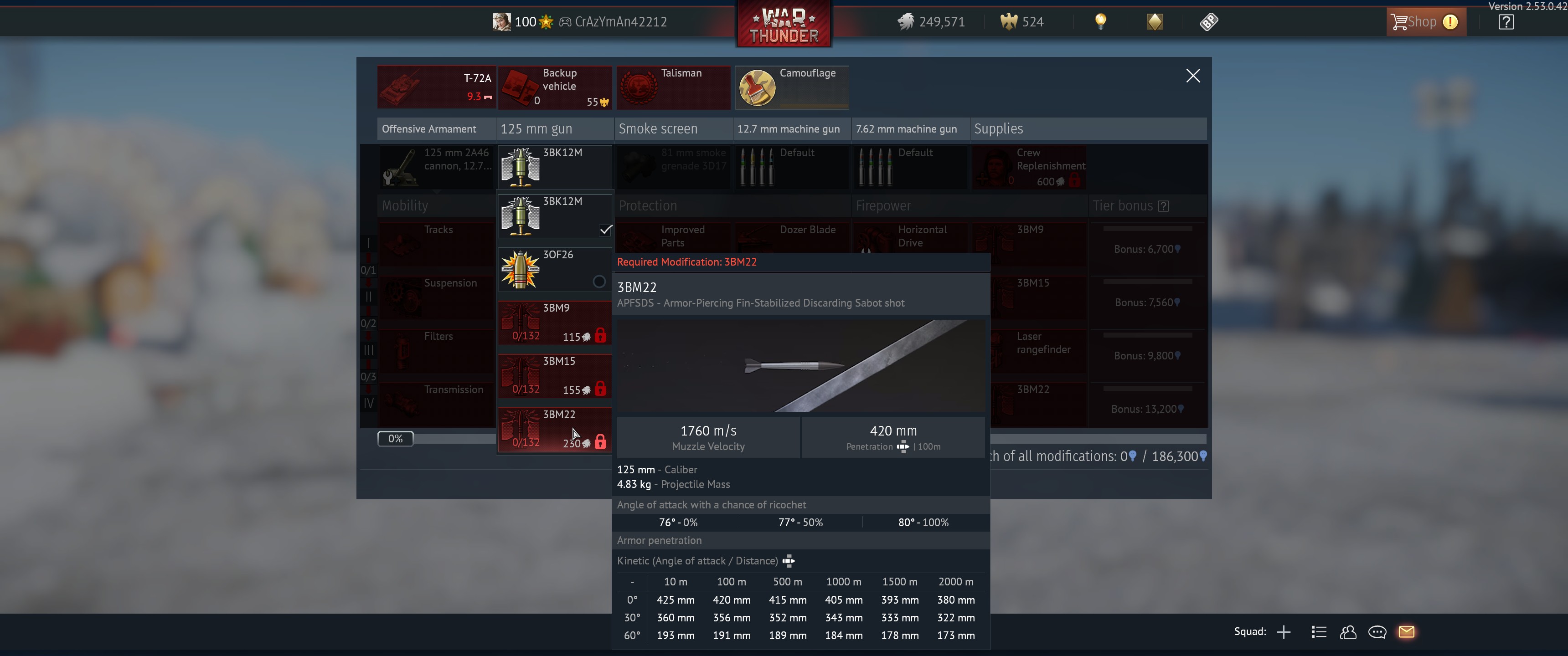Screen dimensions: 1568x656
Task: Click the 3BM22 shell red lock icon
Action: tap(600, 442)
